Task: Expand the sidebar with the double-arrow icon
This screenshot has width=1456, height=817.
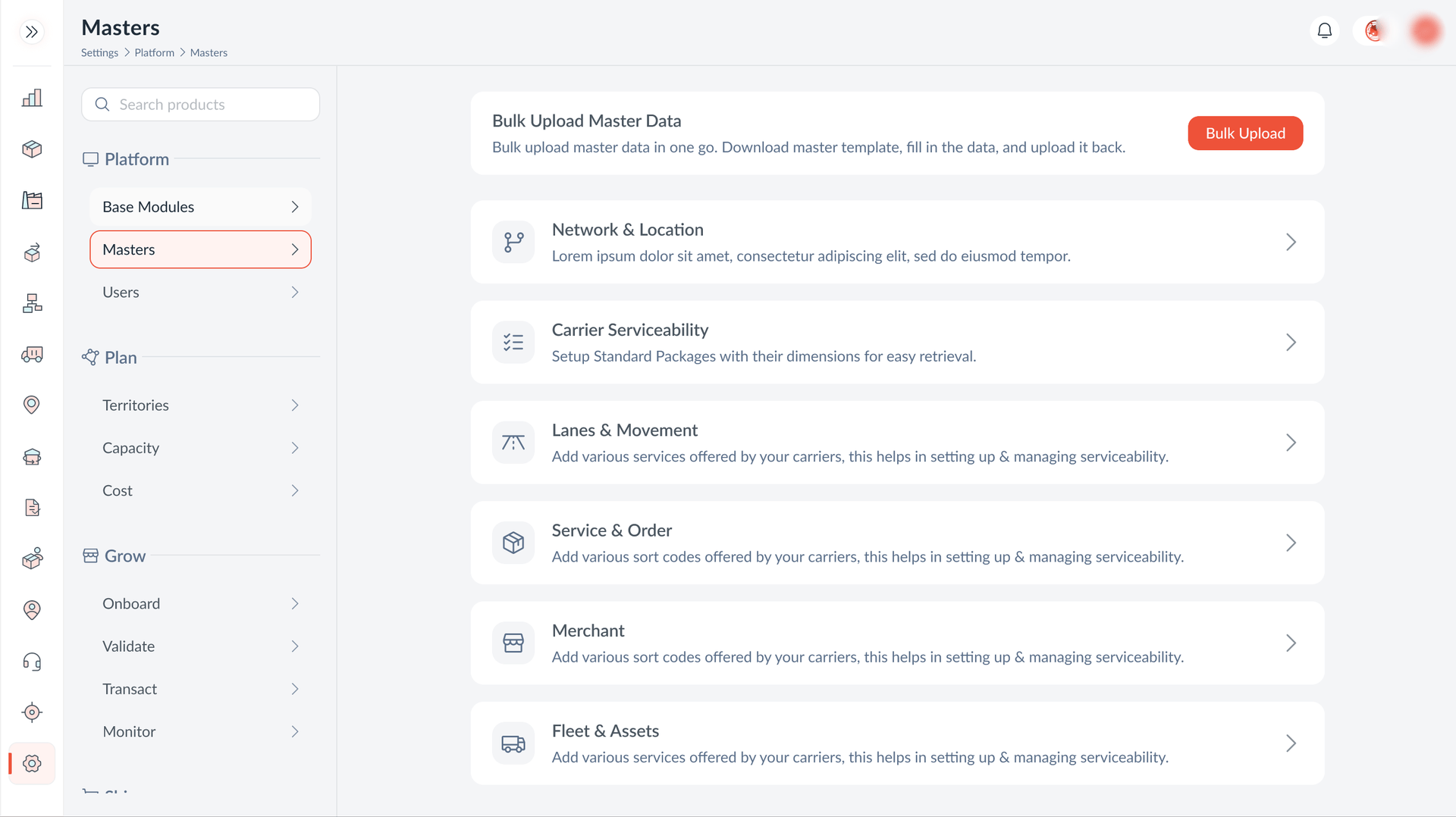Action: tap(32, 32)
